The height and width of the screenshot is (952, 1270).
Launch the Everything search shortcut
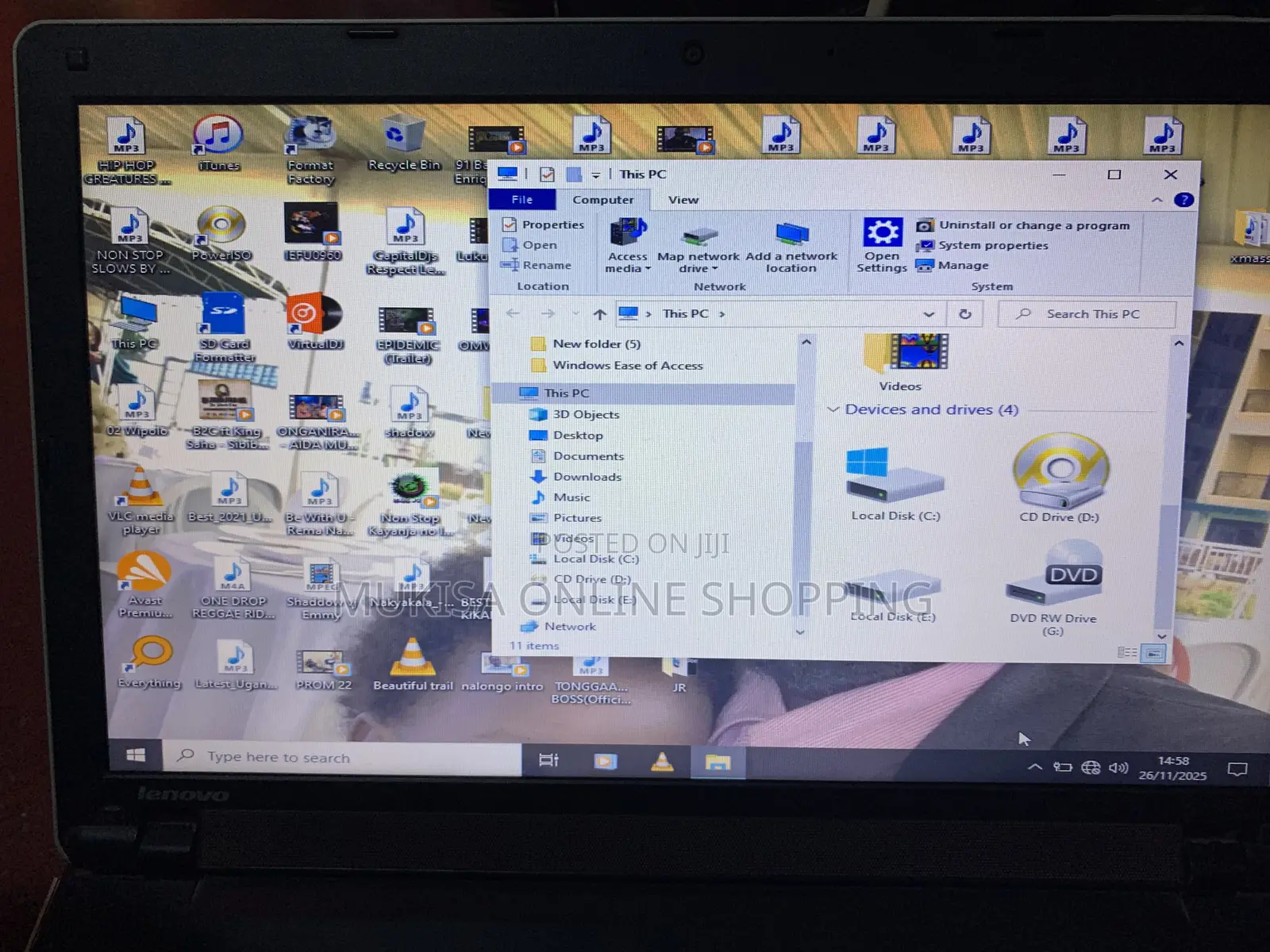pos(149,663)
